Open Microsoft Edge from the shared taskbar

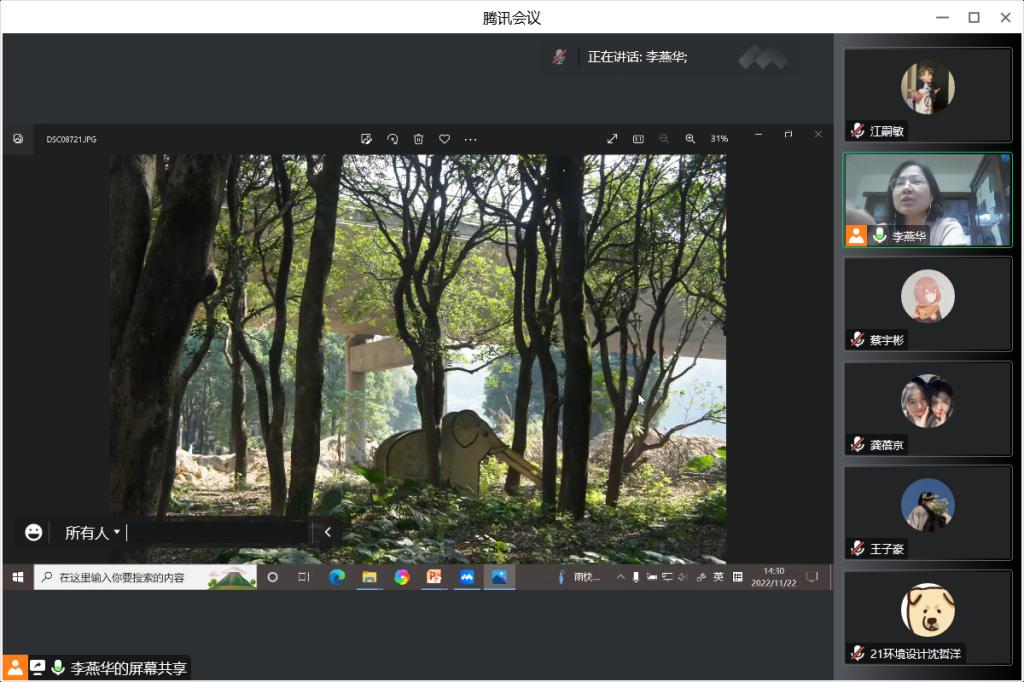tap(337, 577)
